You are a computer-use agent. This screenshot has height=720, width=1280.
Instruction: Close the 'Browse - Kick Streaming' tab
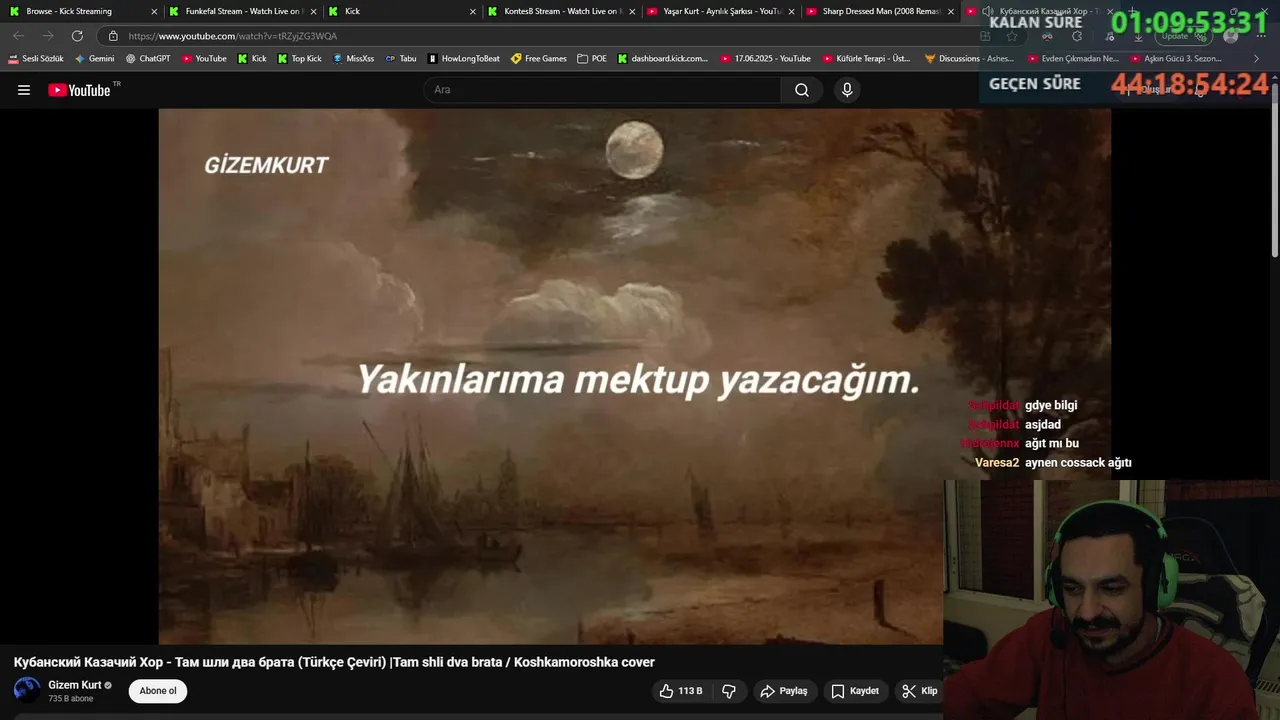click(154, 12)
